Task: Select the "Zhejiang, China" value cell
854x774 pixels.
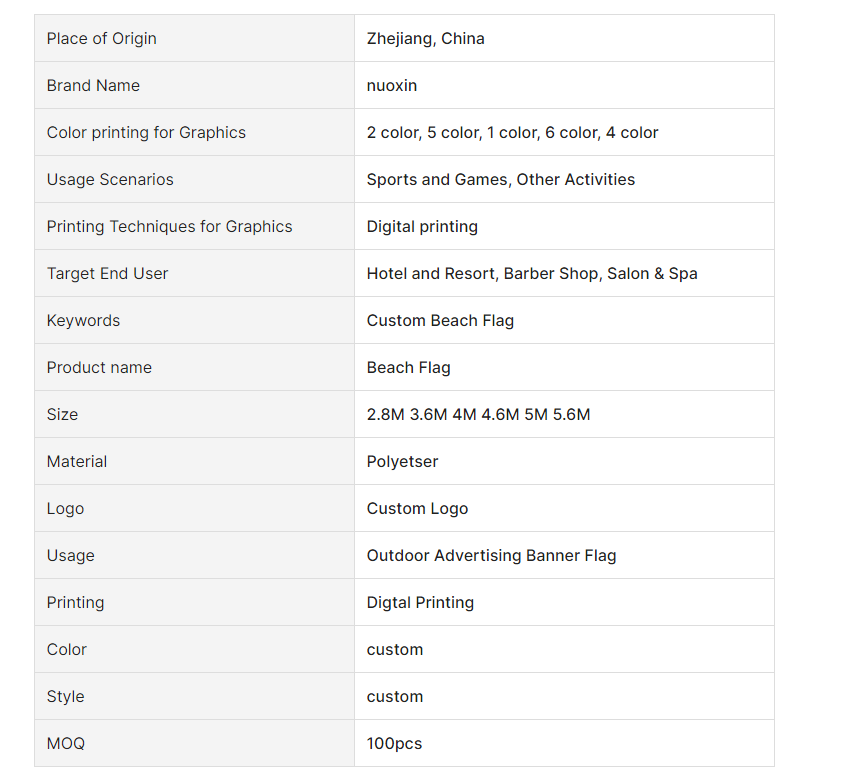Action: (x=425, y=39)
